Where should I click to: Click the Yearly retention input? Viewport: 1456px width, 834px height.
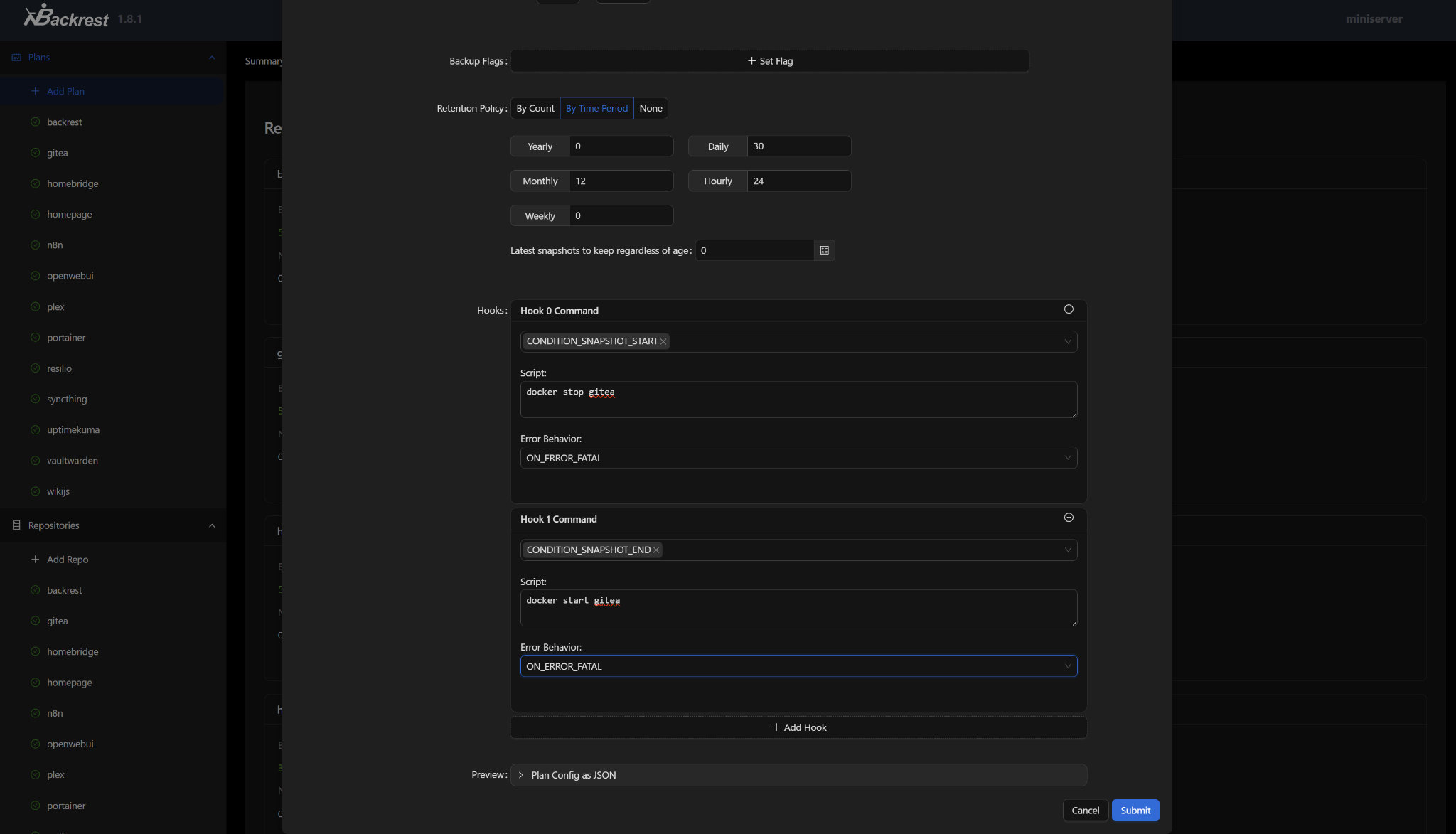click(621, 146)
